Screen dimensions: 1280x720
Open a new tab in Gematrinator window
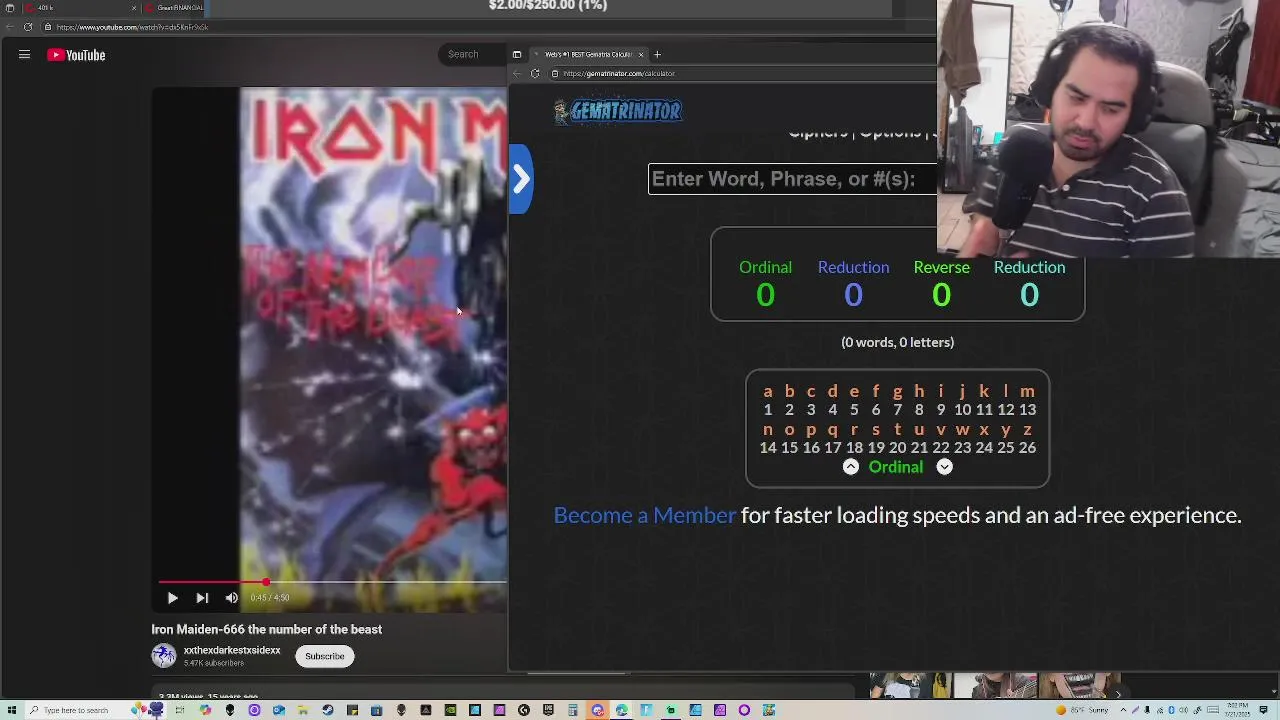pos(657,54)
